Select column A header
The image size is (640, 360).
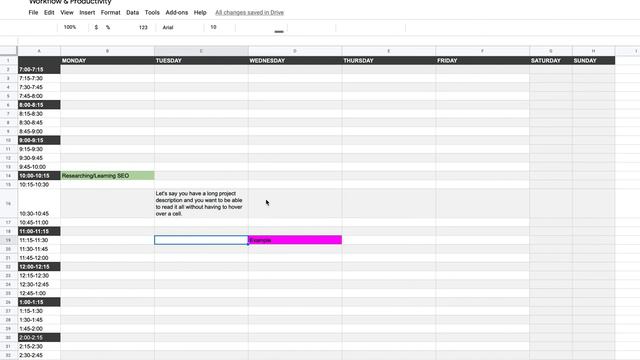[39, 51]
